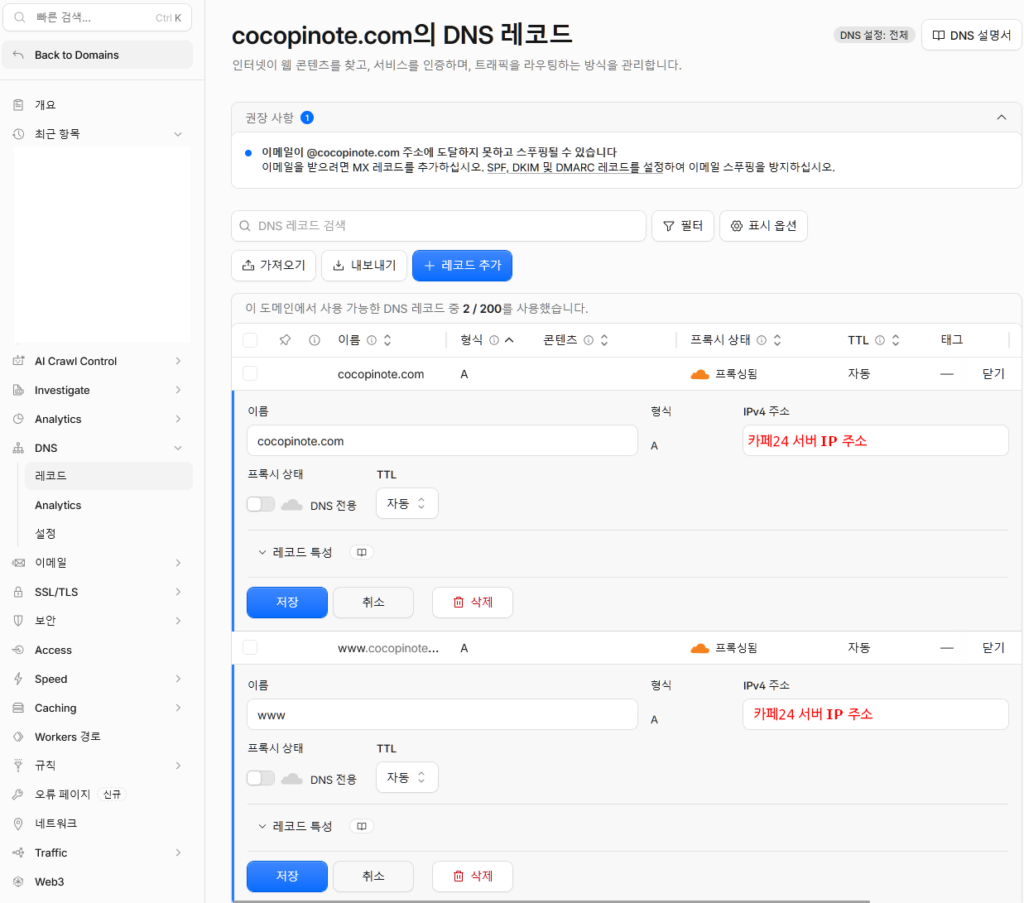Click the clock icon beside 최근 항목
The image size is (1024, 903).
18,134
